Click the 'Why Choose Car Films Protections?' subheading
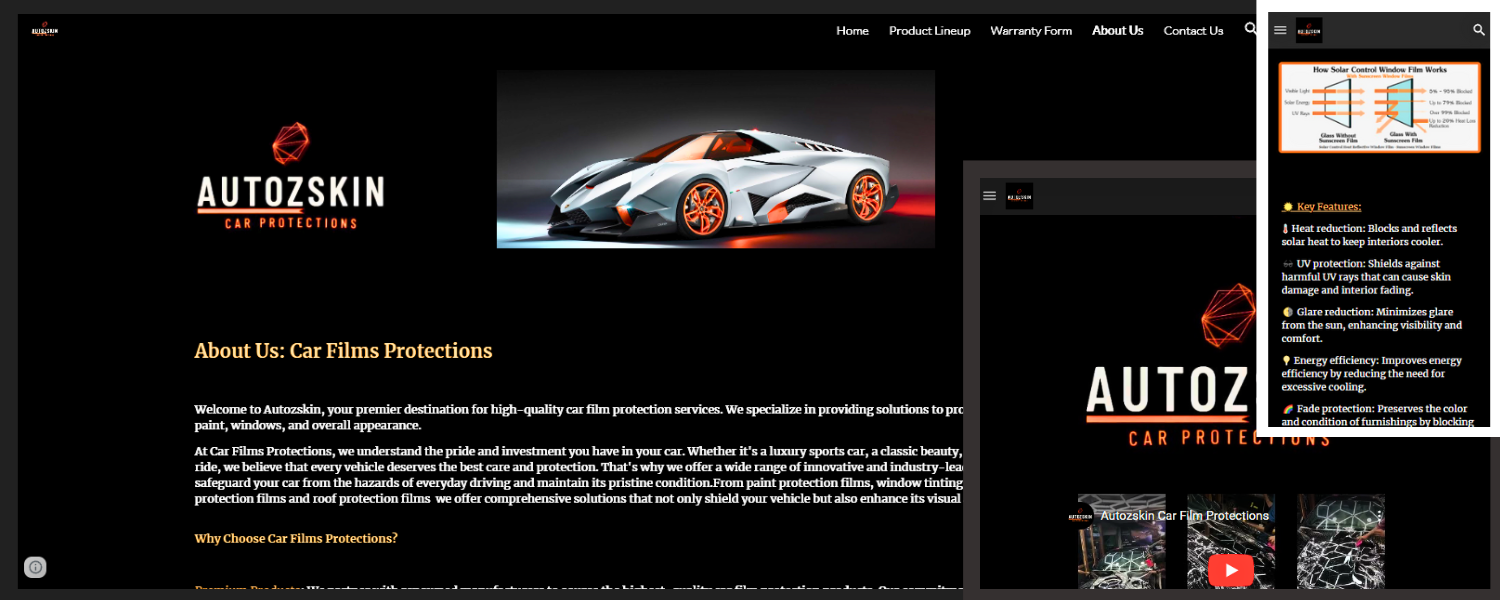Screen dimensions: 1500x600 pyautogui.click(x=296, y=539)
